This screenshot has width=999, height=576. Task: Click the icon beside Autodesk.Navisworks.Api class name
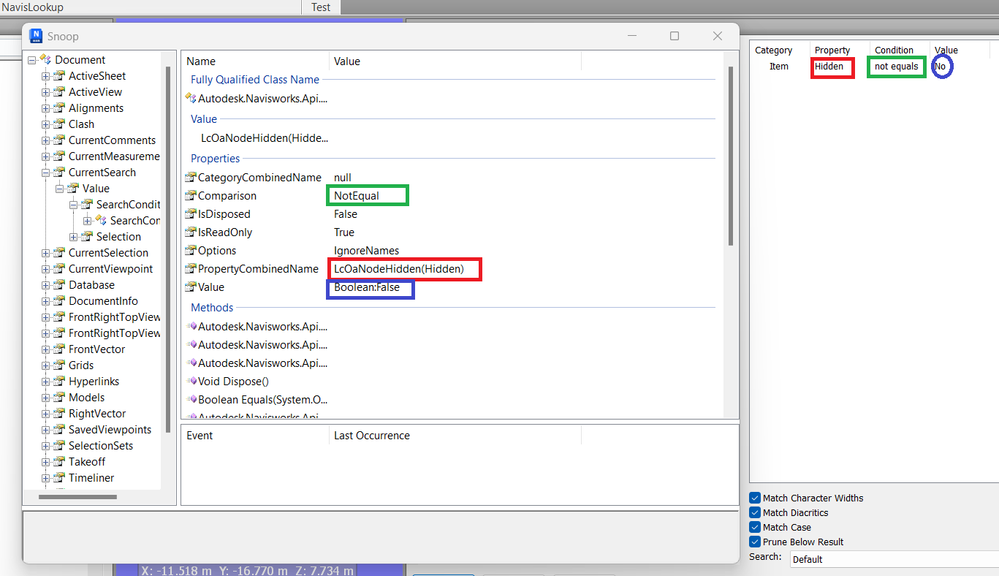point(190,98)
